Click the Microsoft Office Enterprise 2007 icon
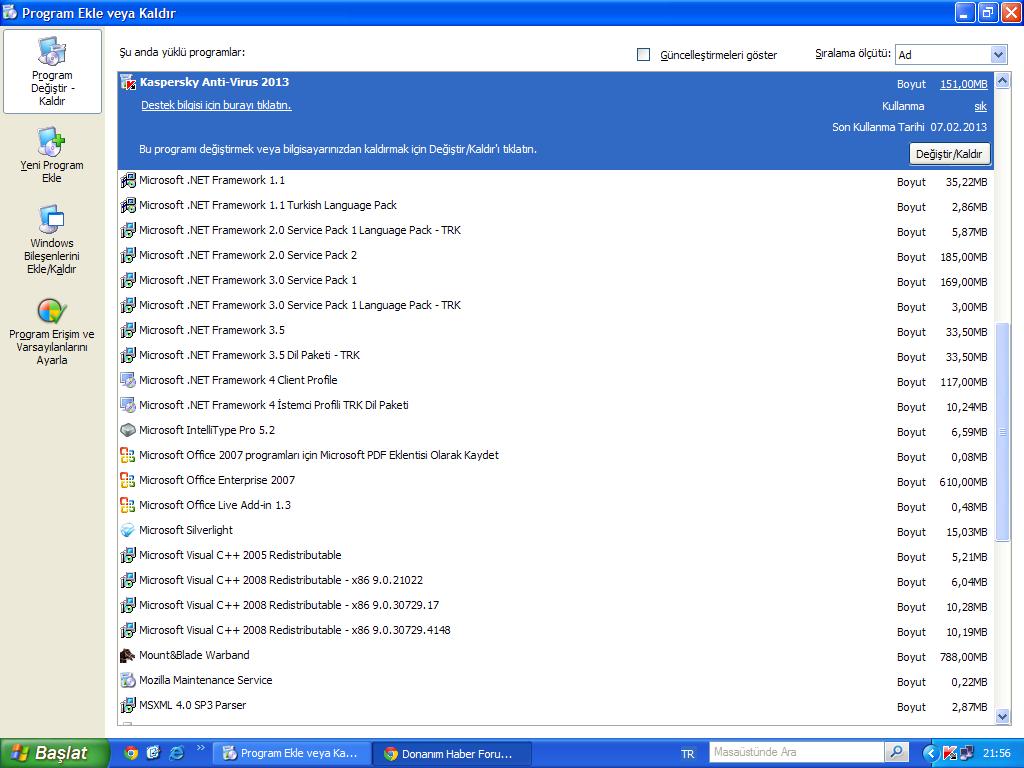This screenshot has height=768, width=1024. (x=128, y=480)
